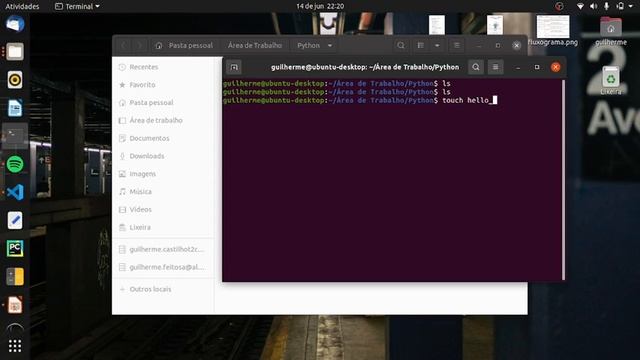
Task: Open LibreOffice Writer from the dock
Action: (15, 108)
